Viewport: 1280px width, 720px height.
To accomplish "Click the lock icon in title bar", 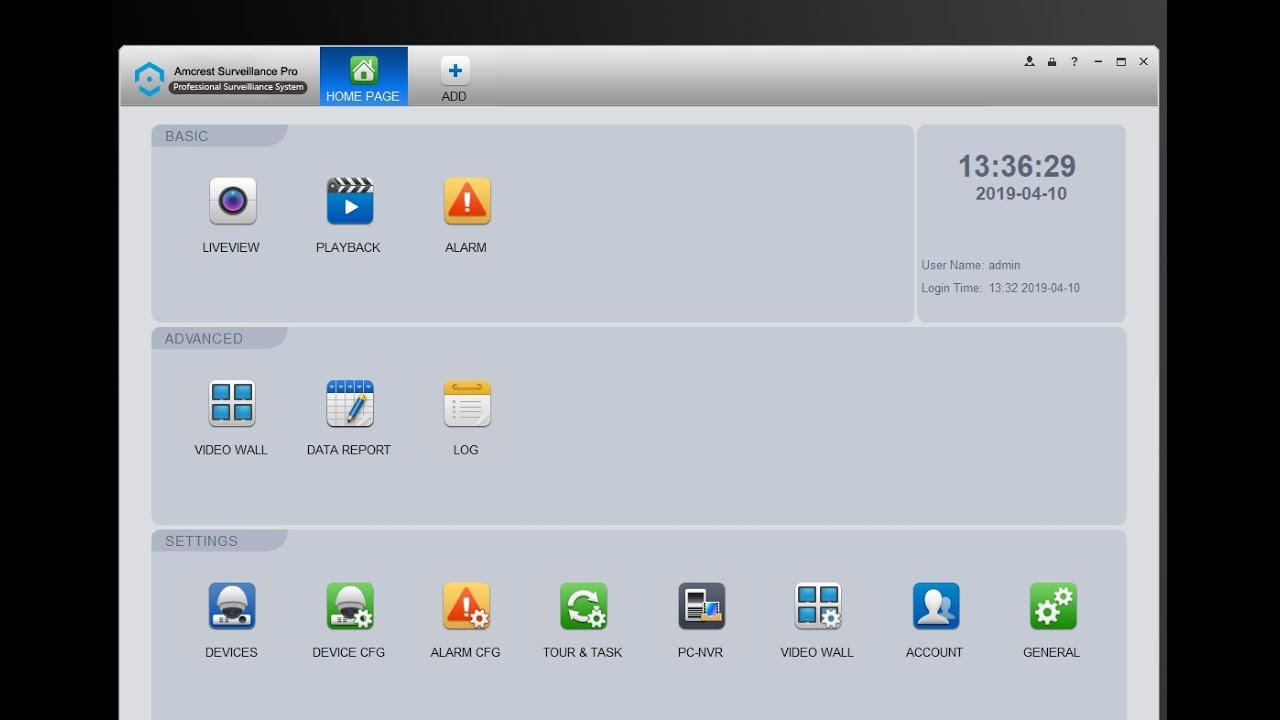I will (1052, 62).
